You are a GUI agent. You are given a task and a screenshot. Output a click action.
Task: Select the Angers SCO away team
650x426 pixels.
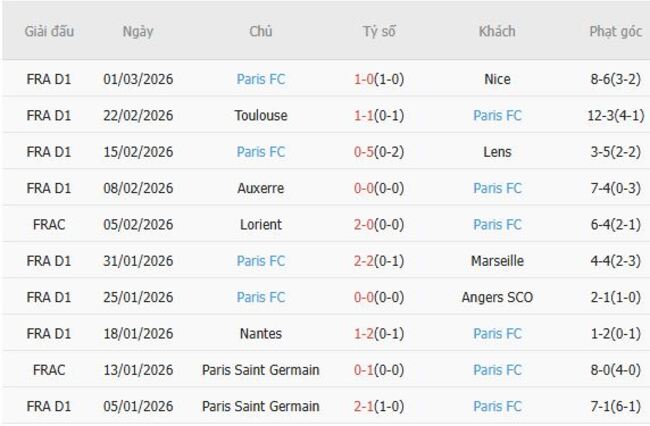pos(497,297)
